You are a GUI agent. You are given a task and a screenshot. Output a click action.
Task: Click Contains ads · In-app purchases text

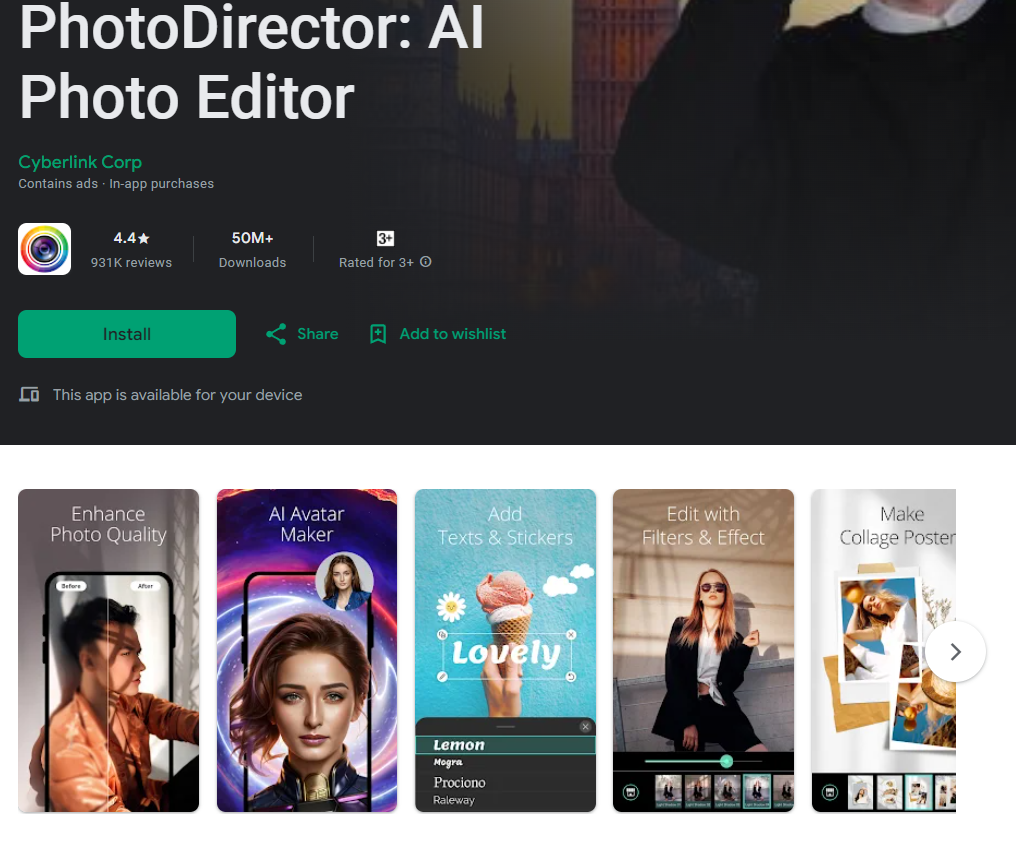pos(116,183)
